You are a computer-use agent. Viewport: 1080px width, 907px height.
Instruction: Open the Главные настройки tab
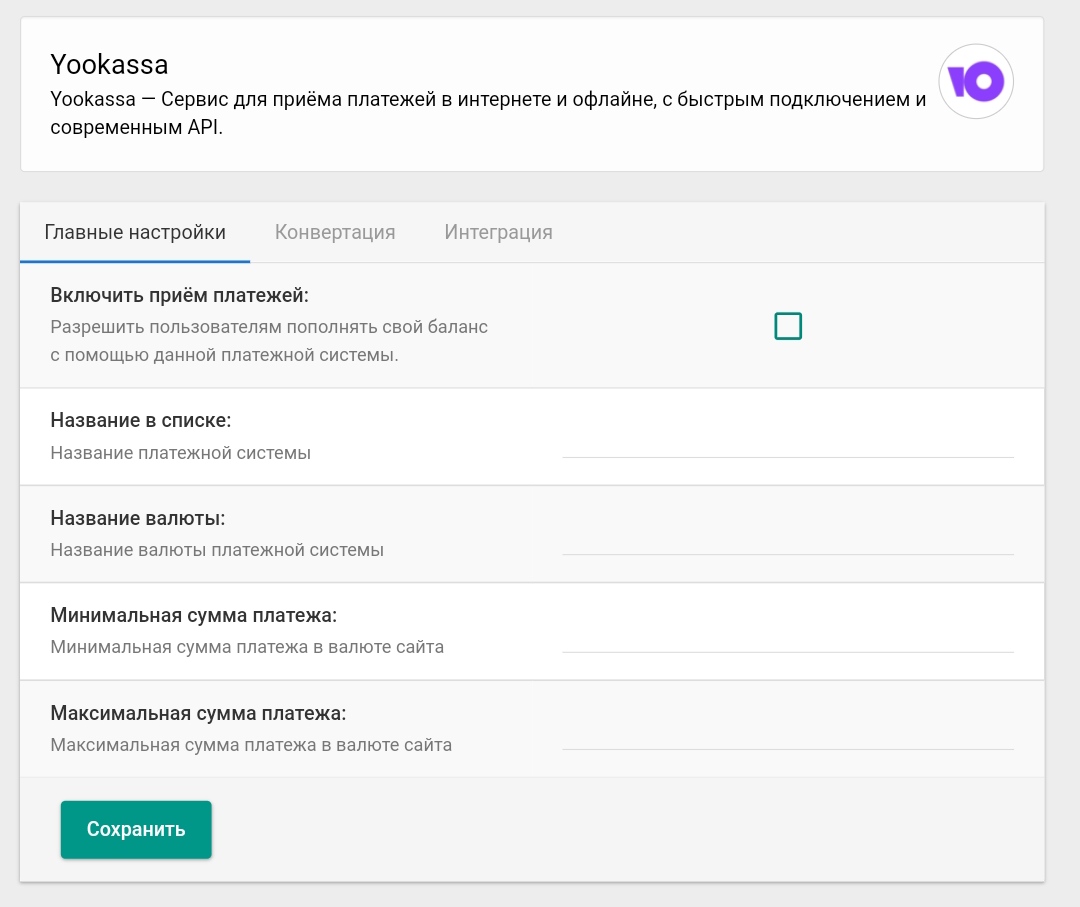[x=135, y=232]
